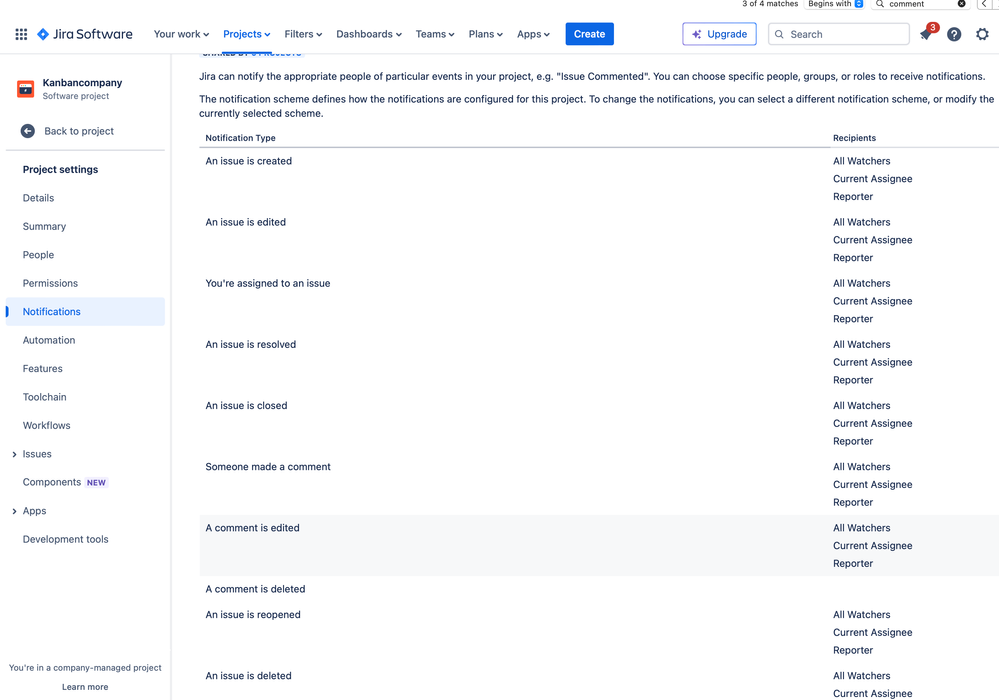This screenshot has height=700, width=999.
Task: Click the Create button
Action: point(589,33)
